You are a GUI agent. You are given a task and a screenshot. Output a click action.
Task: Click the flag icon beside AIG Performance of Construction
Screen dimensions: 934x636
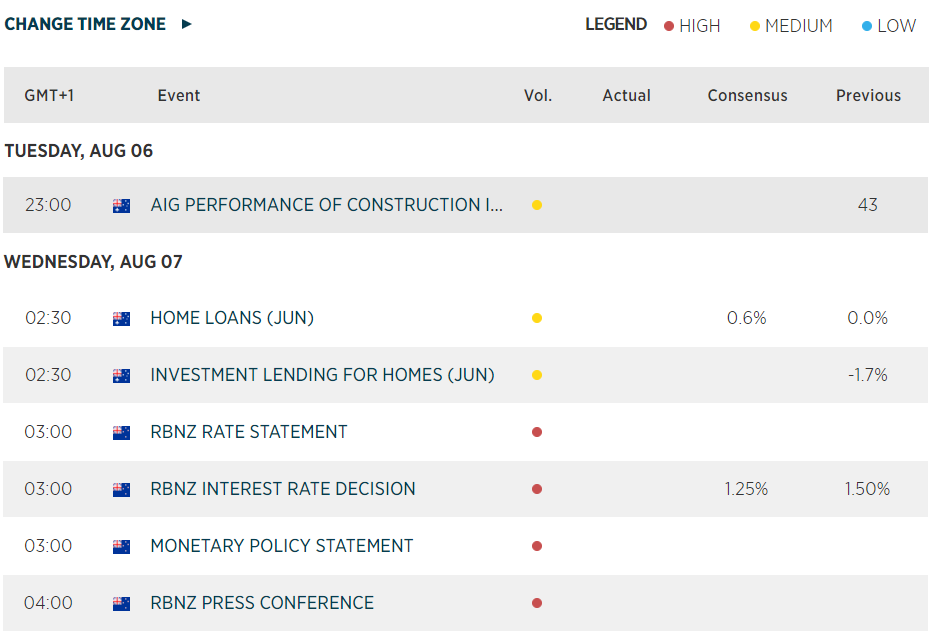coord(122,206)
